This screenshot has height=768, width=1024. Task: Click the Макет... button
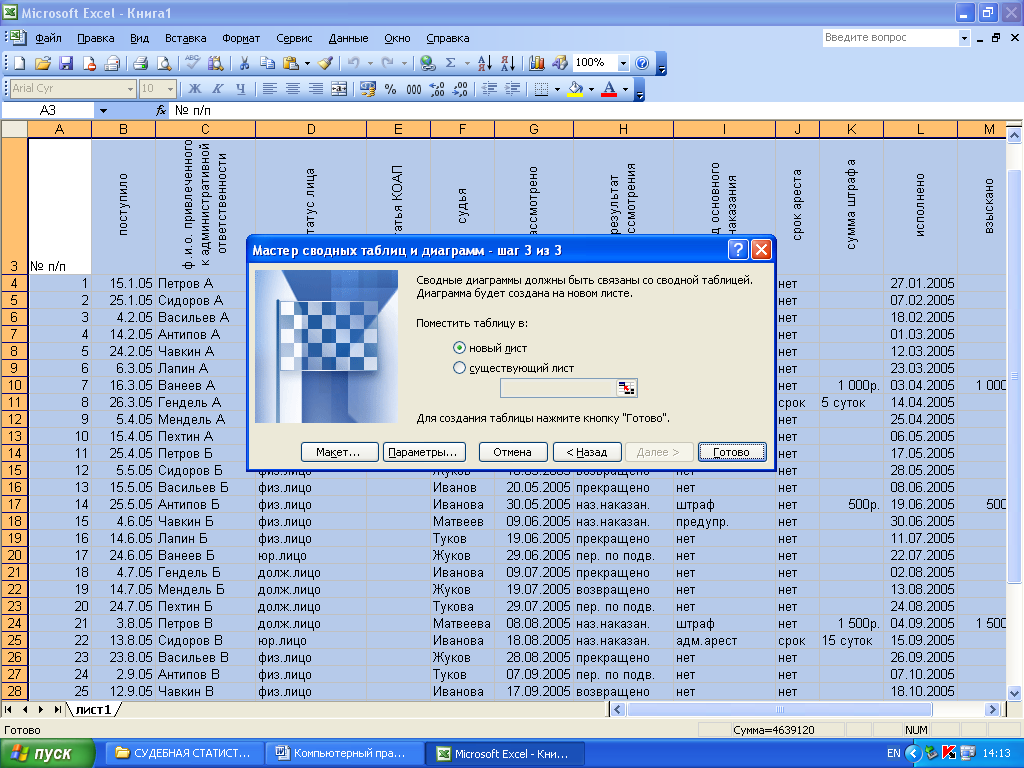(340, 452)
